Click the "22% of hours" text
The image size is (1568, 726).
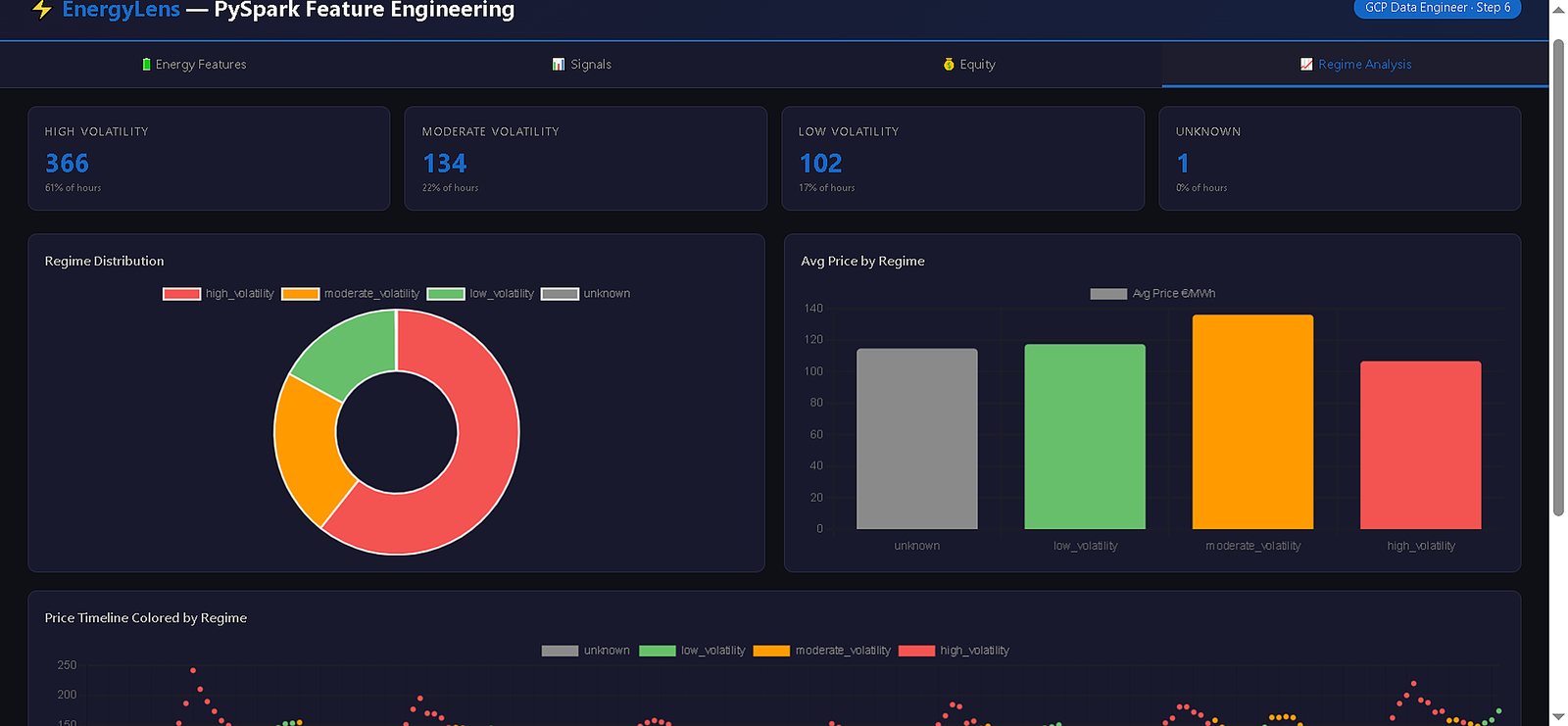click(x=451, y=188)
